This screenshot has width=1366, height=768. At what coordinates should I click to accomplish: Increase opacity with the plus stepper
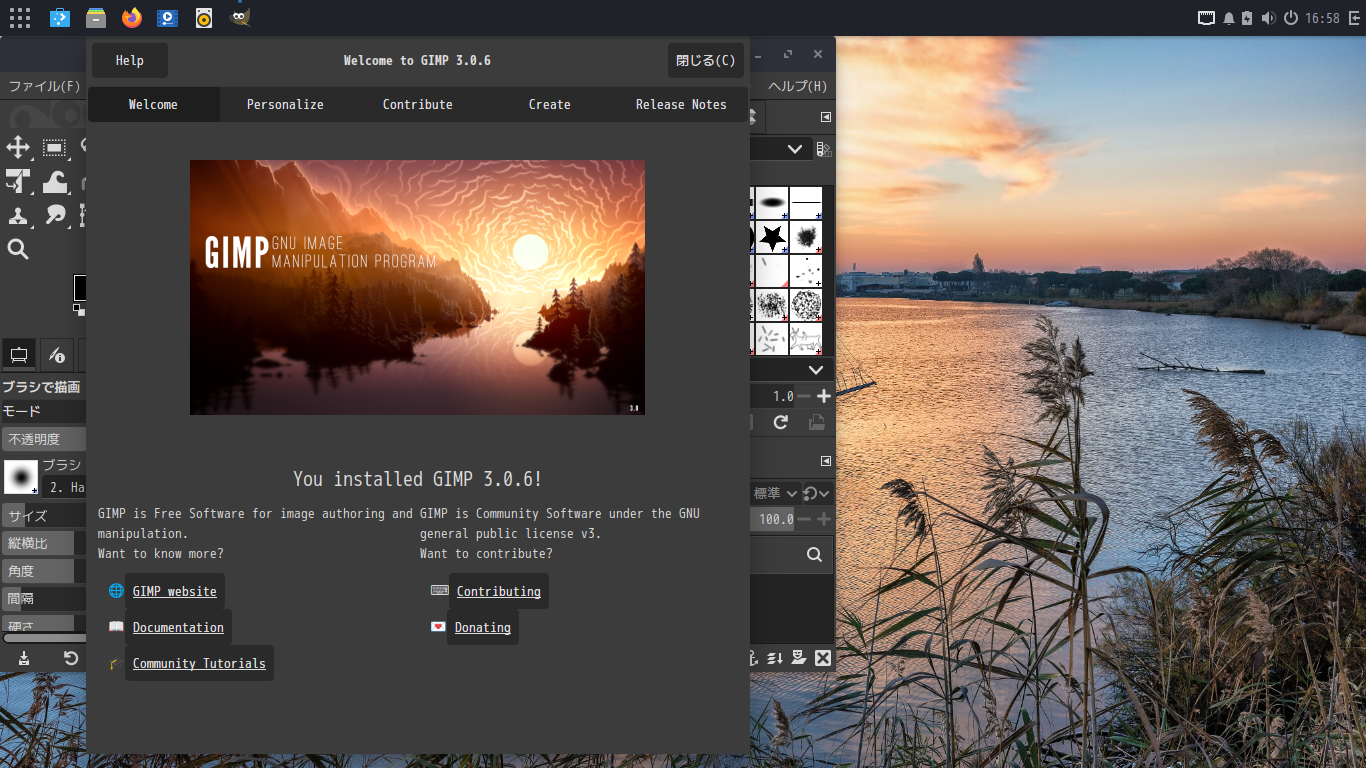(823, 519)
